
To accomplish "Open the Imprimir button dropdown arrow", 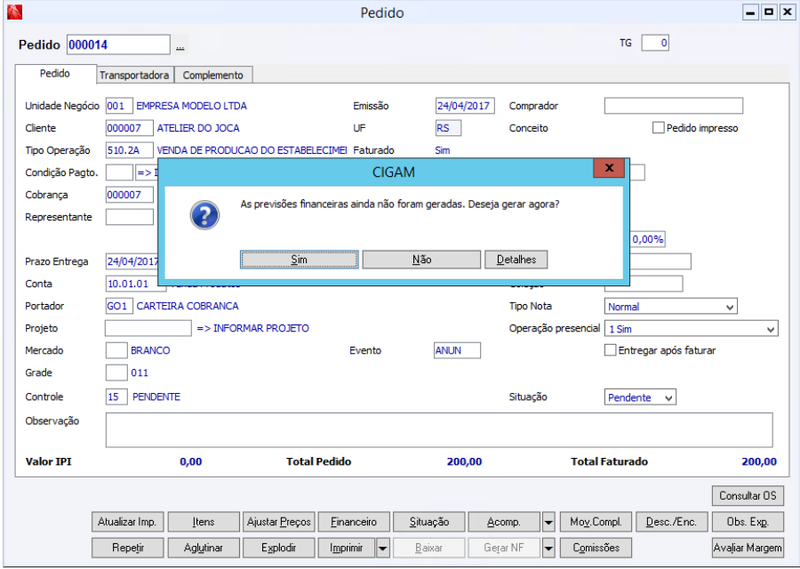I will click(x=383, y=548).
